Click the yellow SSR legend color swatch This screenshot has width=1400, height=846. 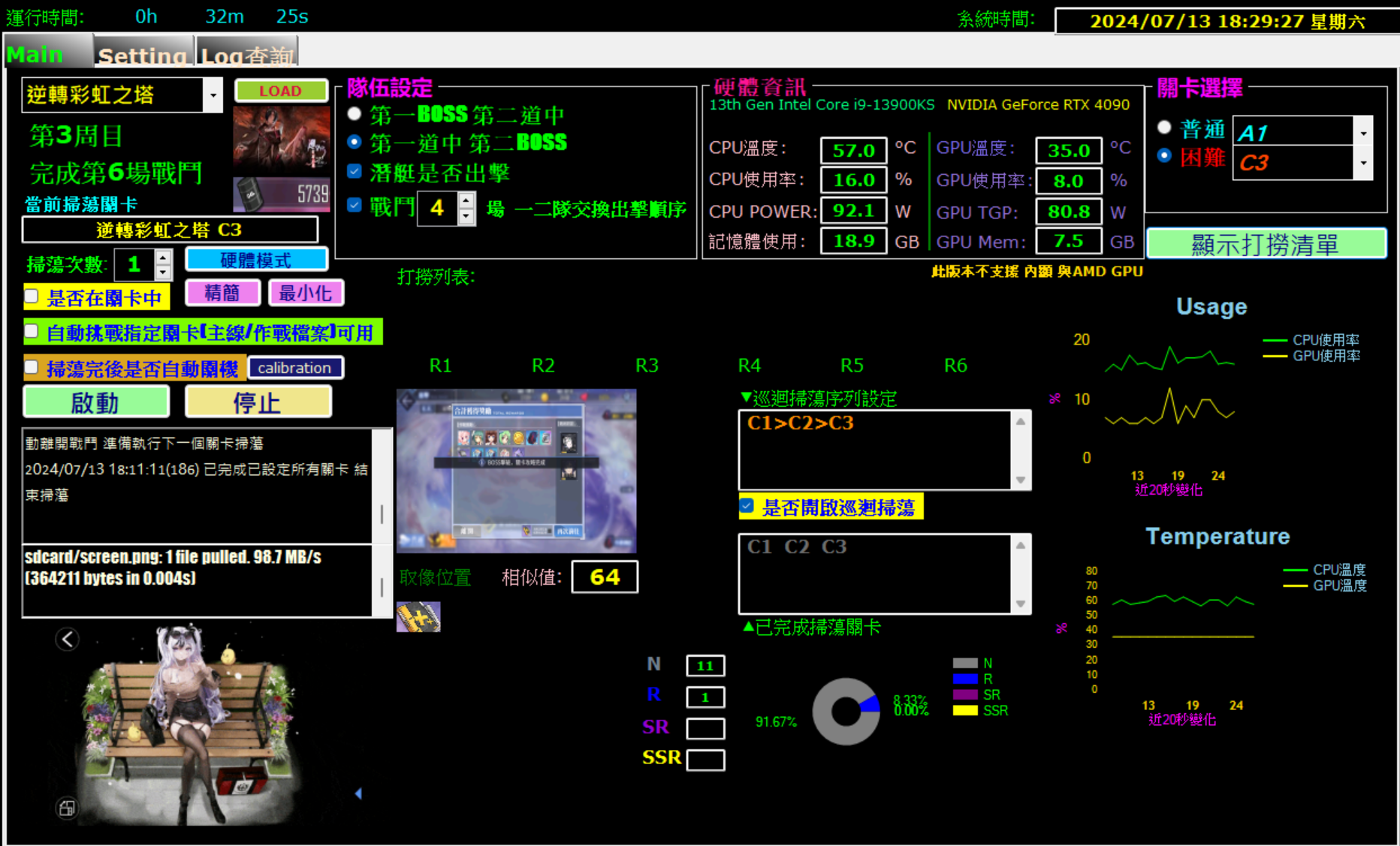[x=965, y=711]
